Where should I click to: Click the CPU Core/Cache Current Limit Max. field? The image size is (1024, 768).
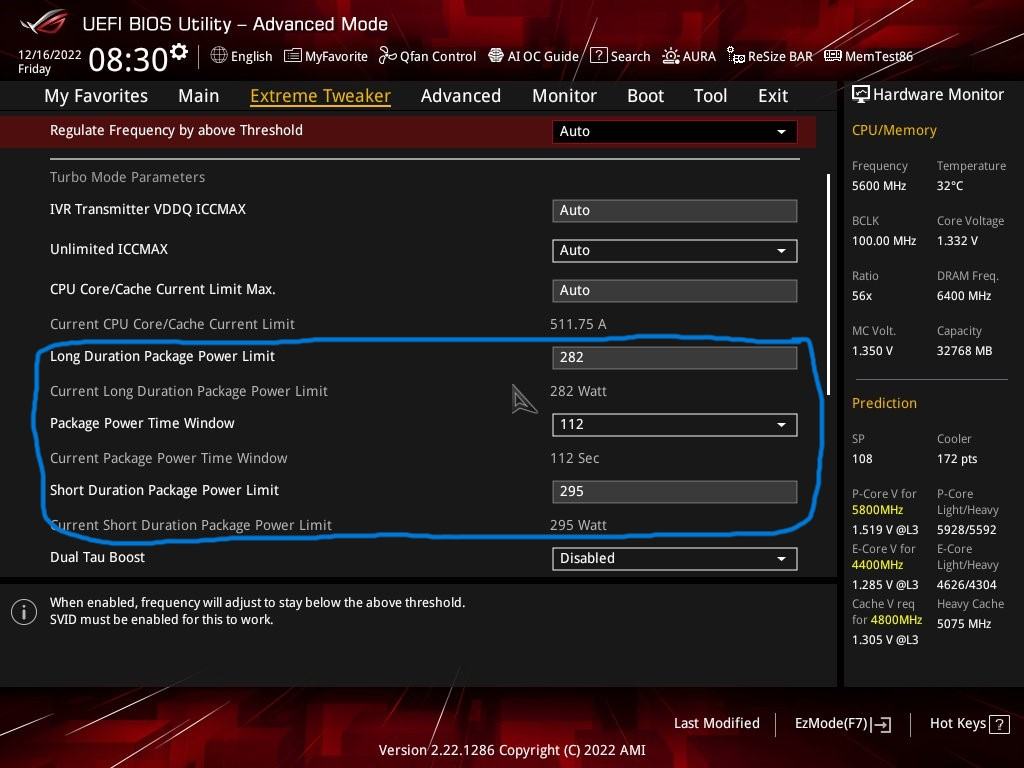click(675, 291)
